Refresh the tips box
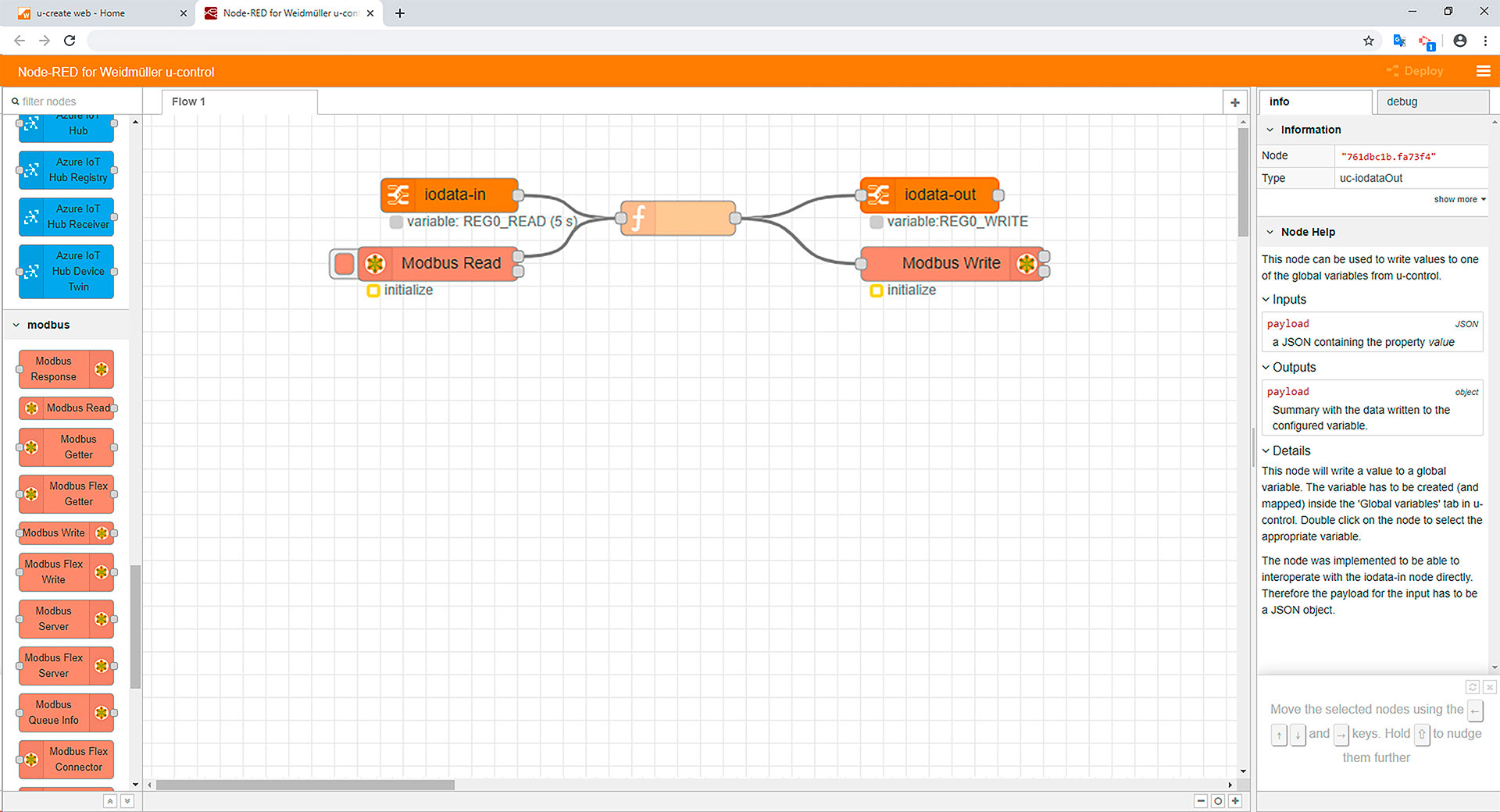This screenshot has width=1500, height=812. (x=1473, y=687)
